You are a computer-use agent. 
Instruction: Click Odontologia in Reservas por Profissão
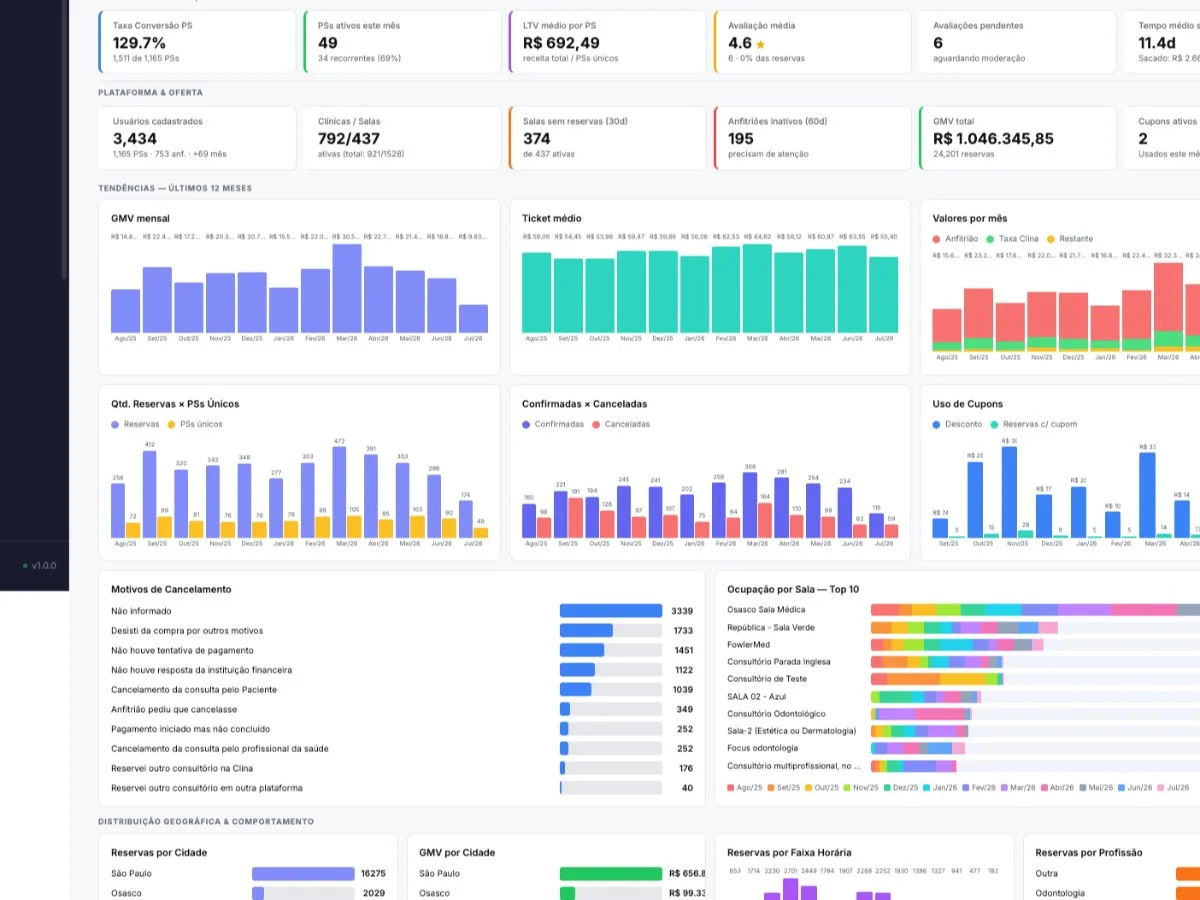[x=1060, y=893]
